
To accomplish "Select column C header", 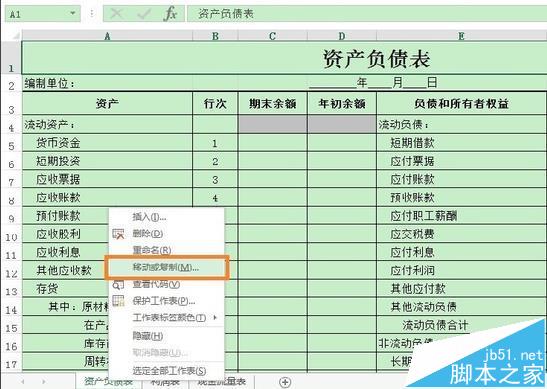I will [272, 36].
